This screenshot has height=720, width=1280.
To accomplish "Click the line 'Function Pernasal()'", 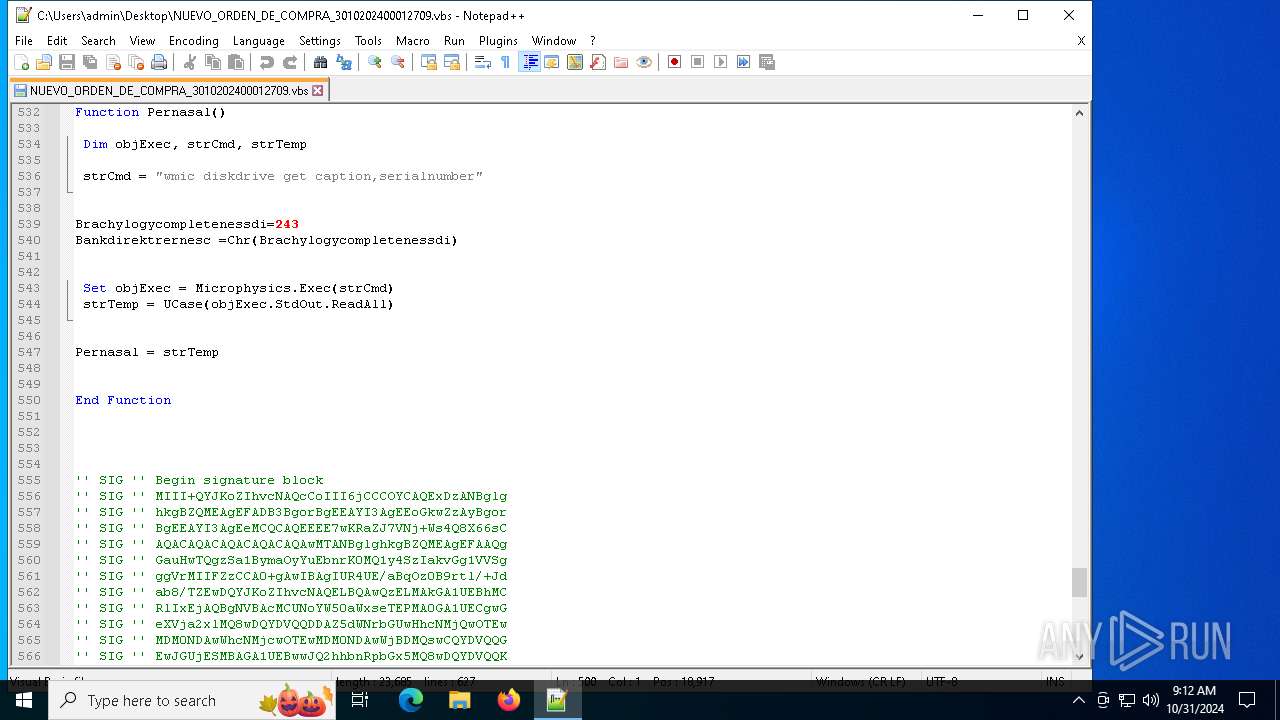I will [x=151, y=112].
